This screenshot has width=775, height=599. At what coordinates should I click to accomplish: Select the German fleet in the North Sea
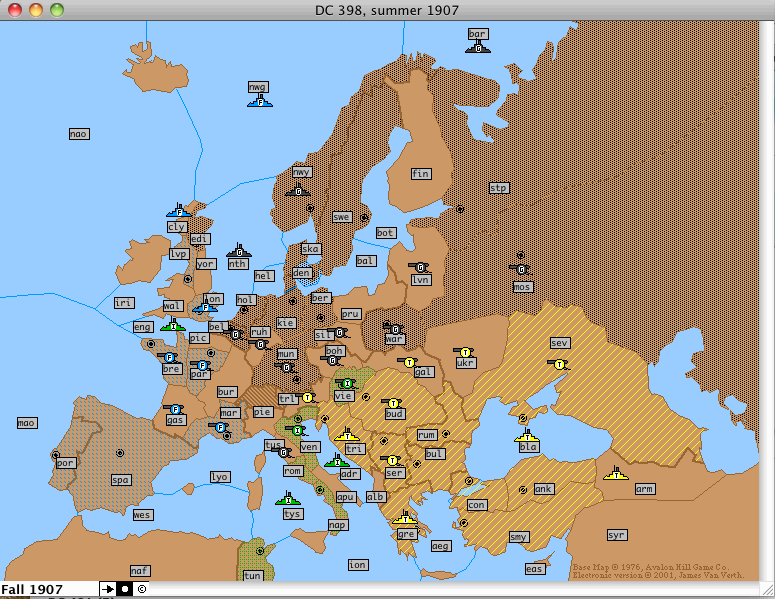pyautogui.click(x=239, y=251)
